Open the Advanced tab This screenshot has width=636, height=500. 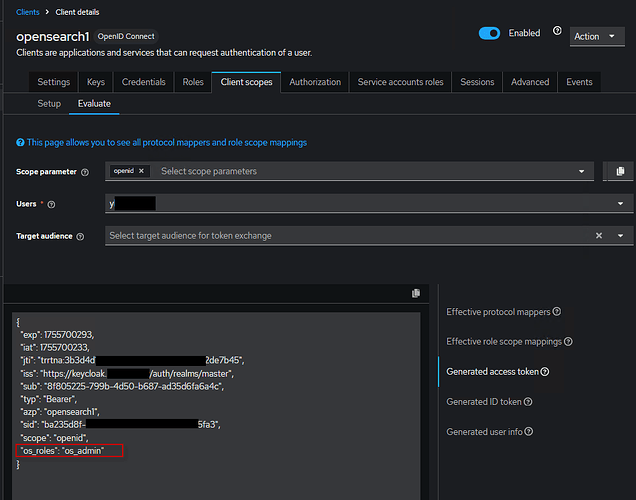pos(530,82)
